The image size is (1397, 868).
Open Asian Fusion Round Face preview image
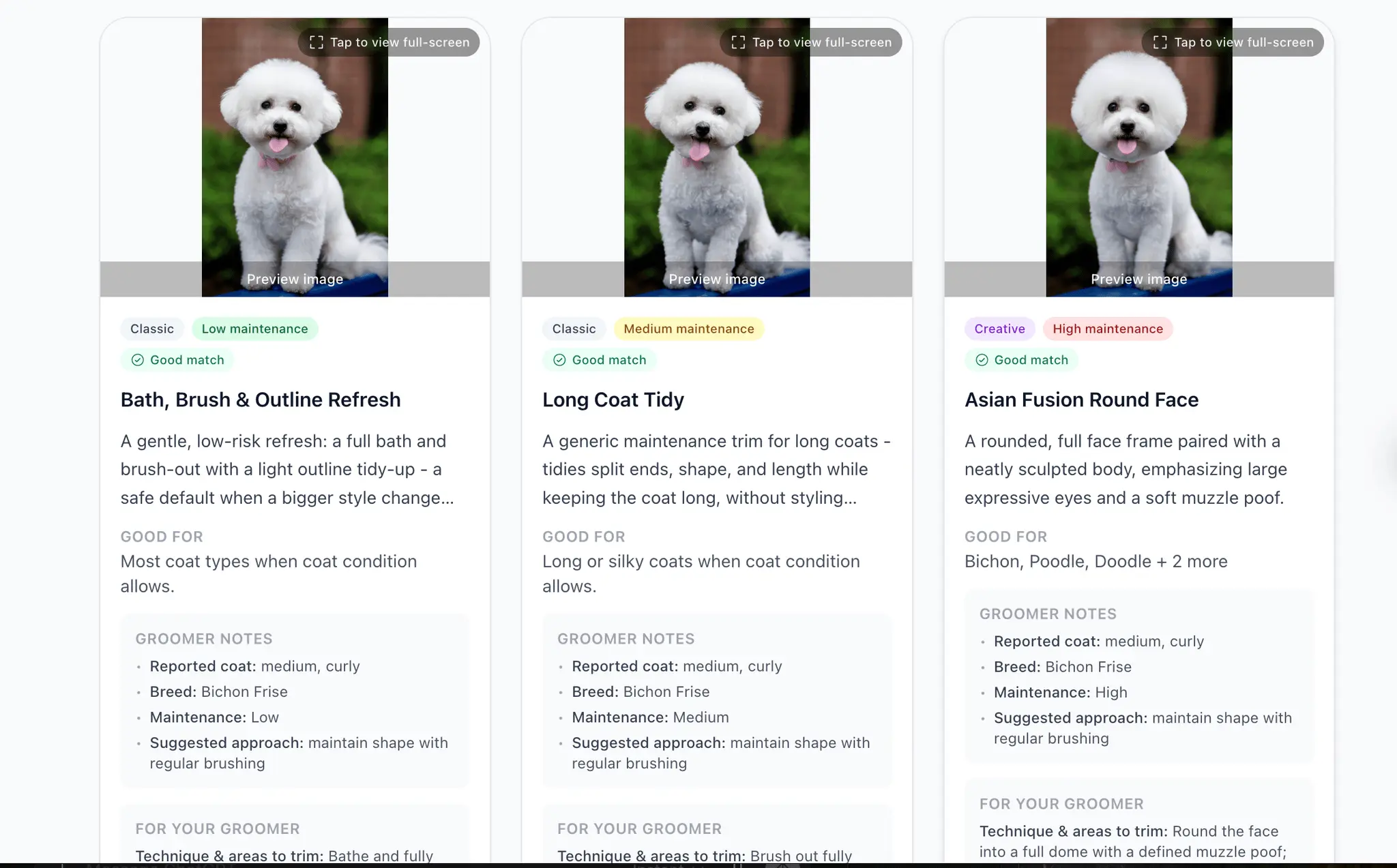[x=1139, y=157]
